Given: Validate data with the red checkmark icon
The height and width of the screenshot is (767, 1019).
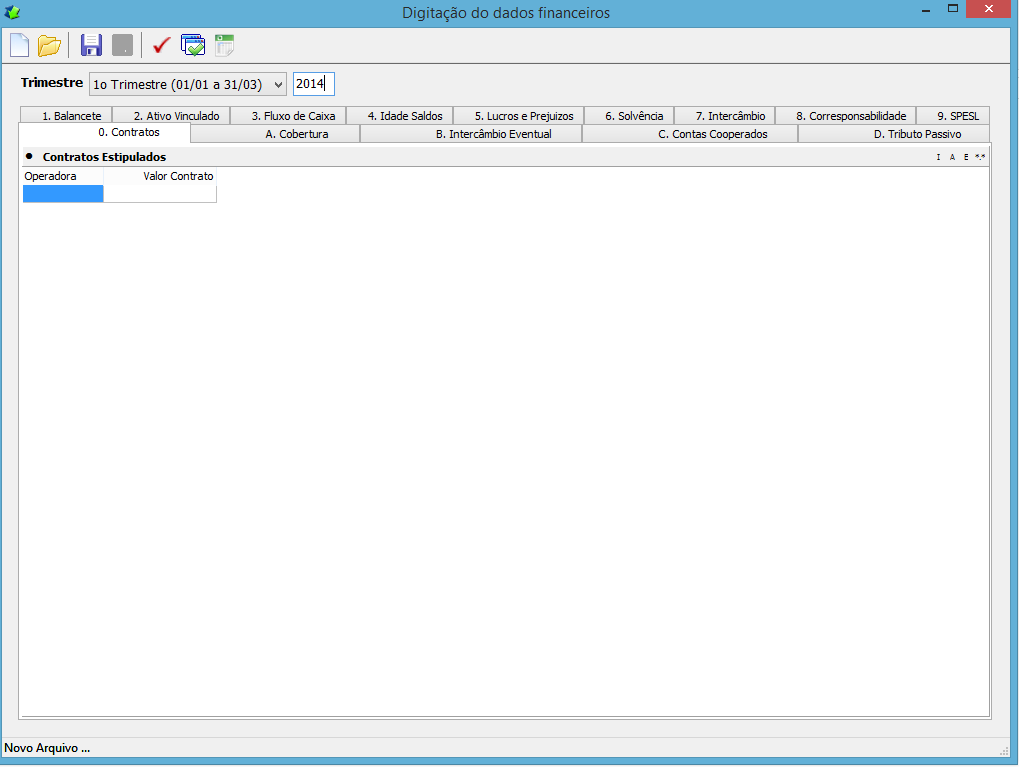Looking at the screenshot, I should pyautogui.click(x=161, y=46).
